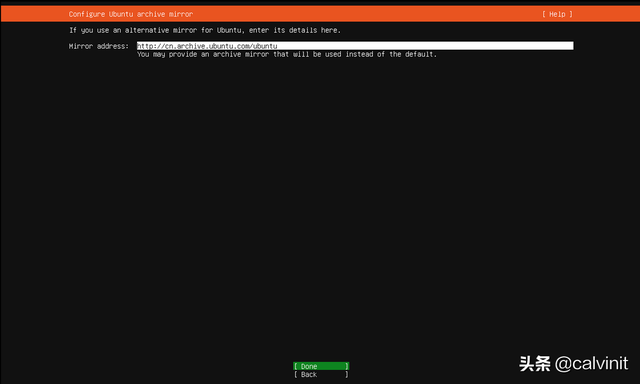This screenshot has height=384, width=640.
Task: Click the 'If you use an alternative mirror' instruction text
Action: pyautogui.click(x=205, y=30)
